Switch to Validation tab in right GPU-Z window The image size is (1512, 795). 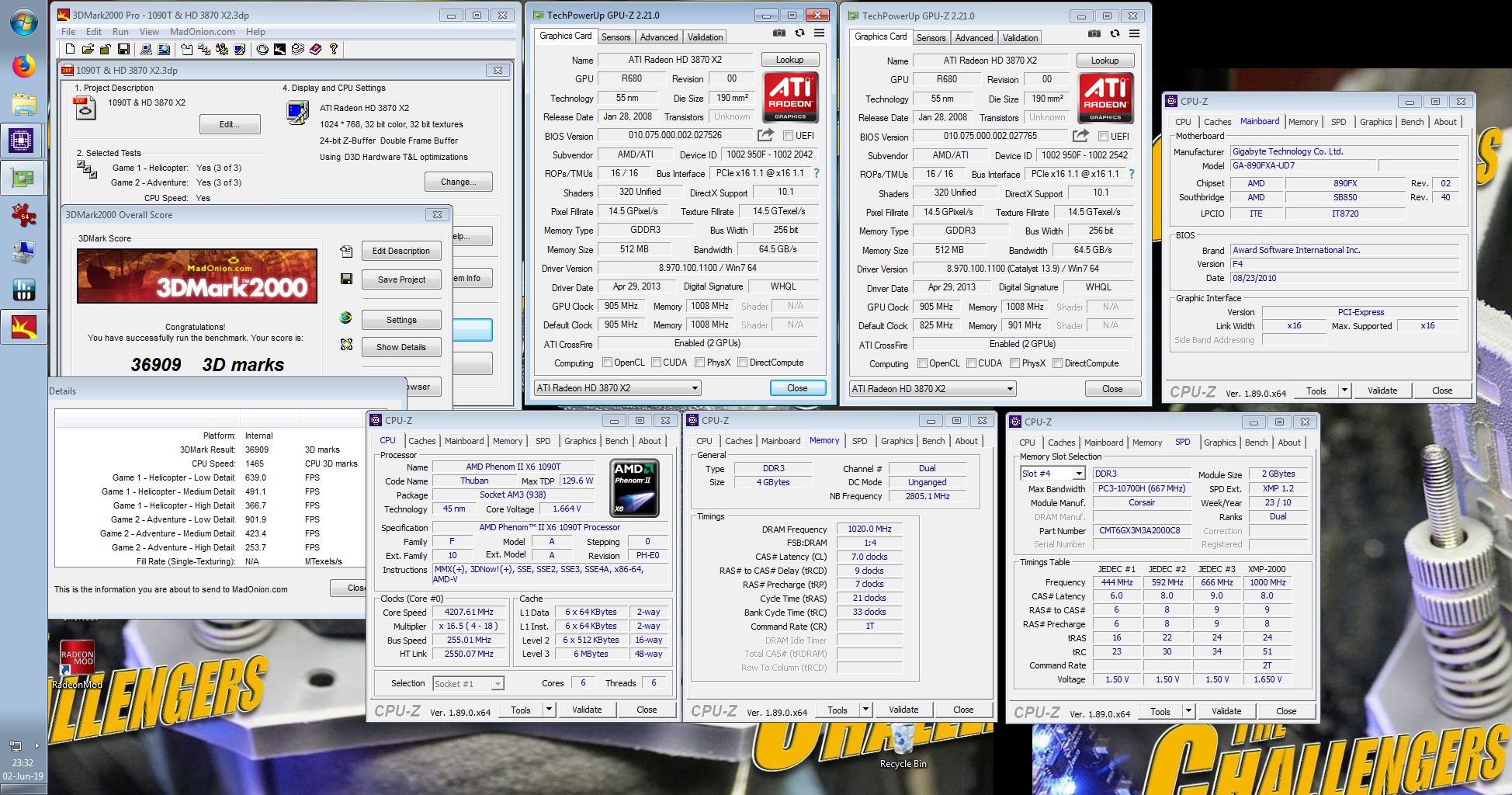coord(1020,38)
